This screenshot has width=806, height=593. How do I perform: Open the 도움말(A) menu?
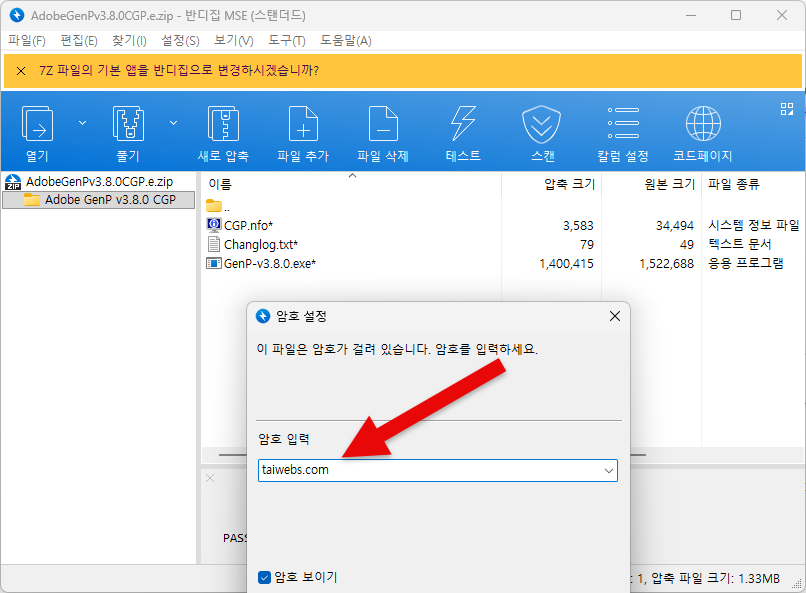(345, 41)
